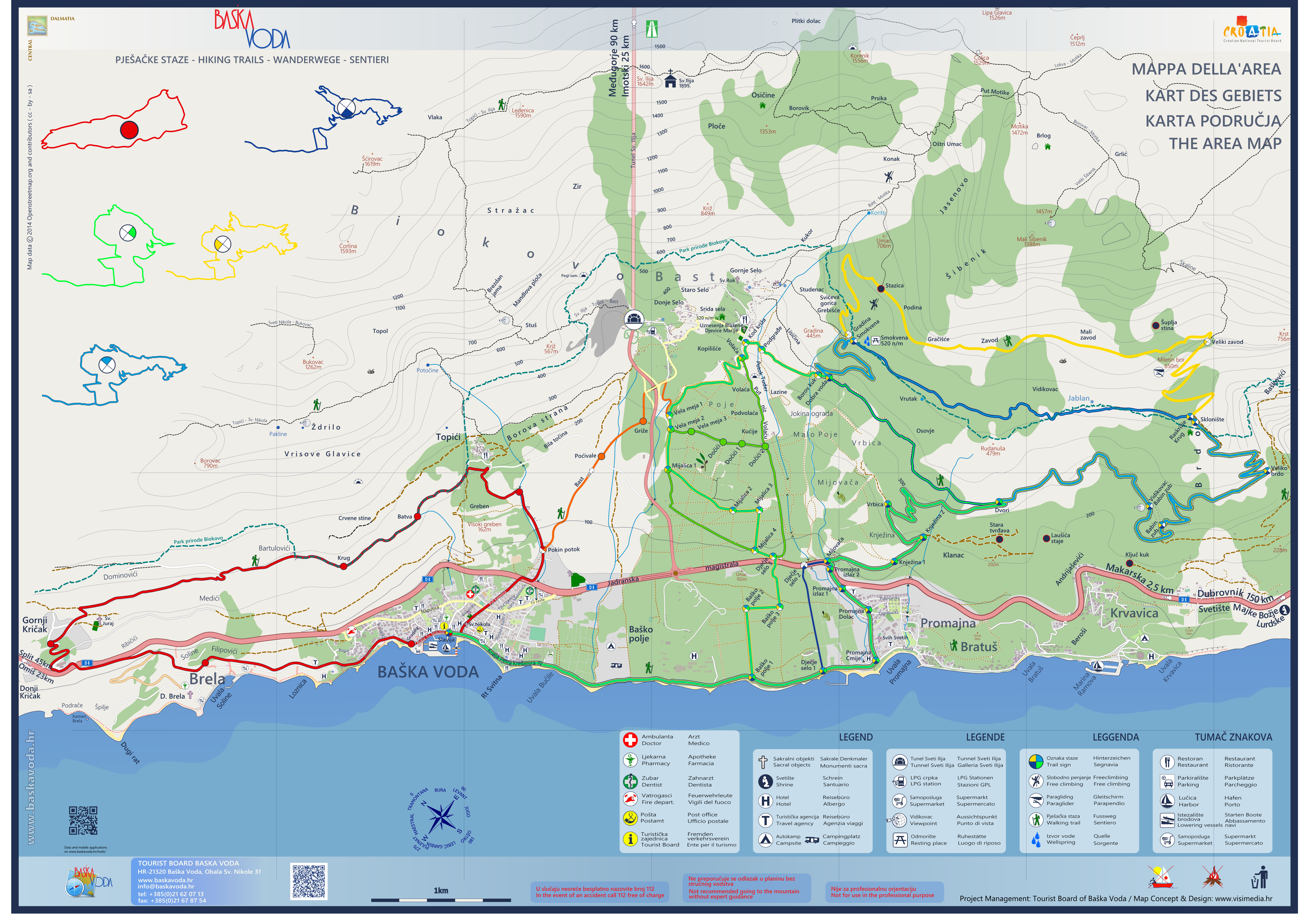Click the LPG station legend icon
The width and height of the screenshot is (1300, 924).
click(x=899, y=781)
